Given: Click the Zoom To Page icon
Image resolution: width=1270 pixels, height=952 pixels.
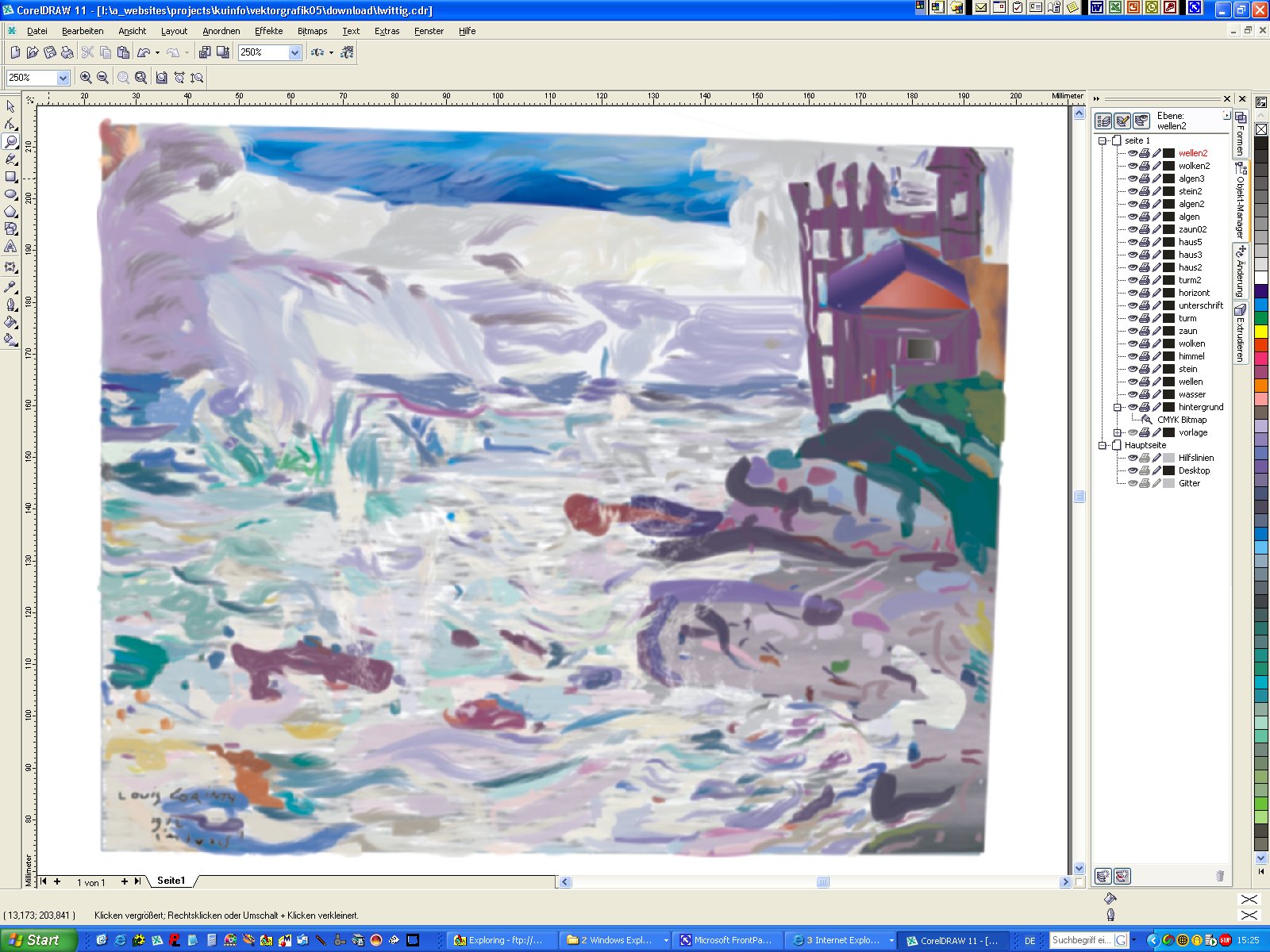Looking at the screenshot, I should point(161,78).
